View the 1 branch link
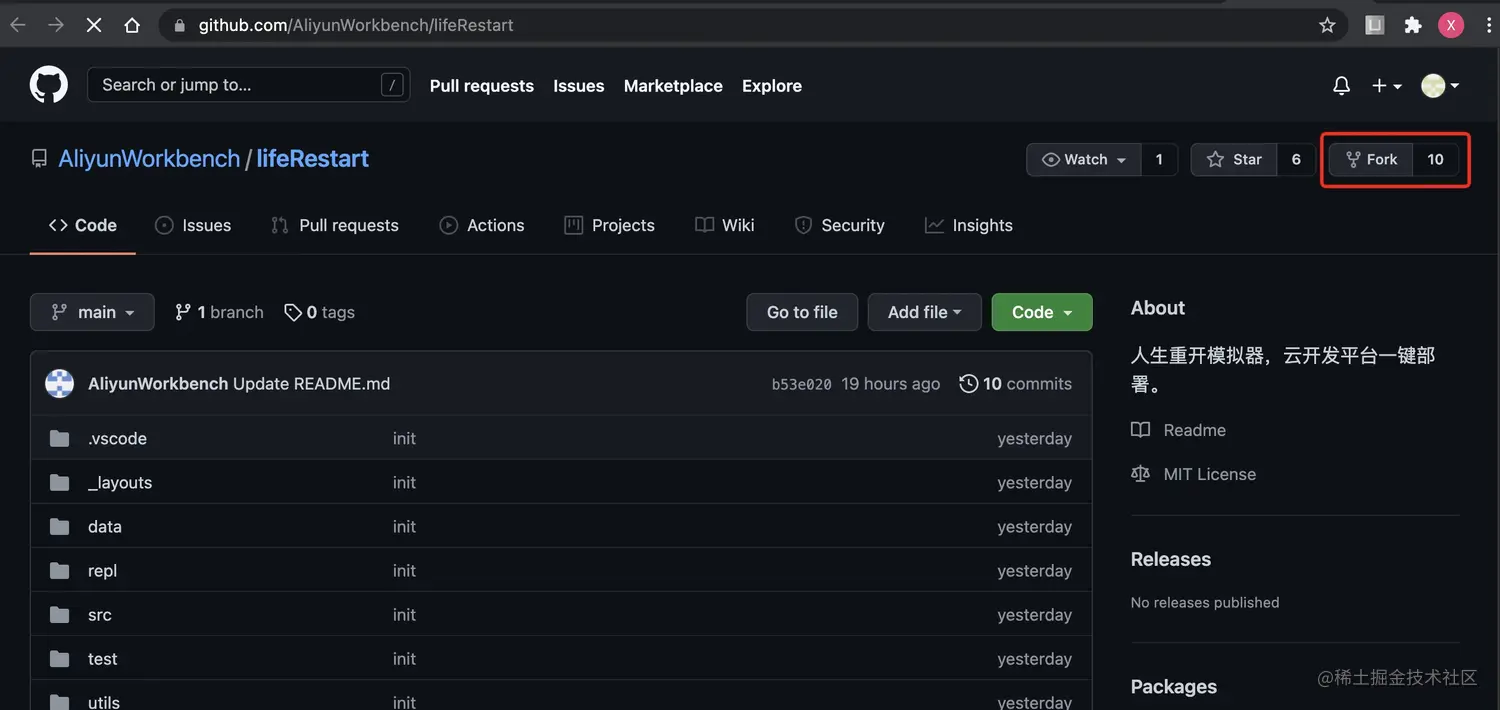The image size is (1500, 710). (x=219, y=312)
